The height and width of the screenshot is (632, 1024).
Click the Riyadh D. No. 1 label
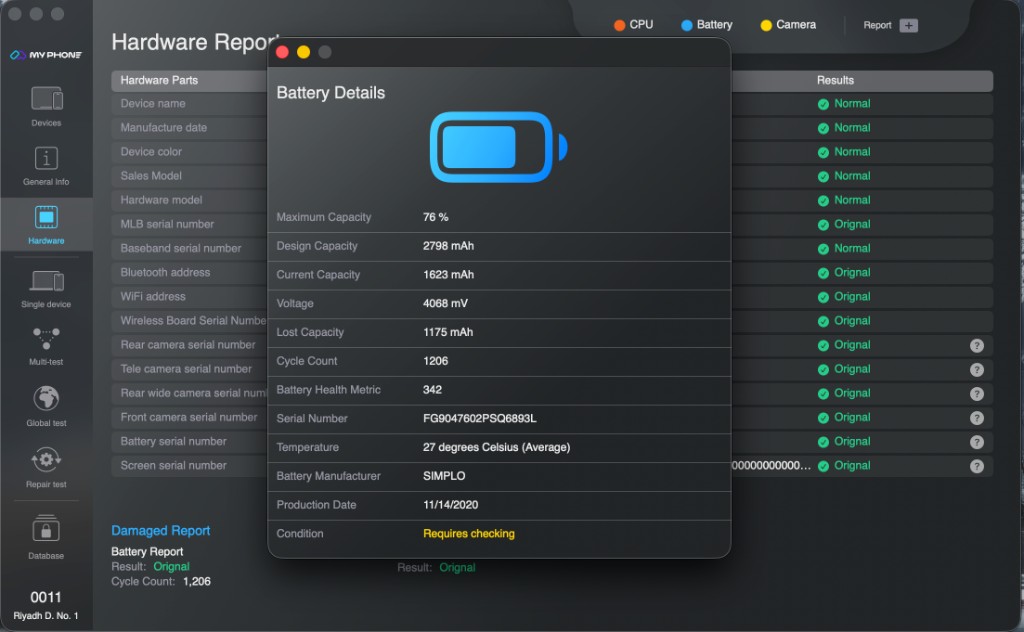coord(46,616)
